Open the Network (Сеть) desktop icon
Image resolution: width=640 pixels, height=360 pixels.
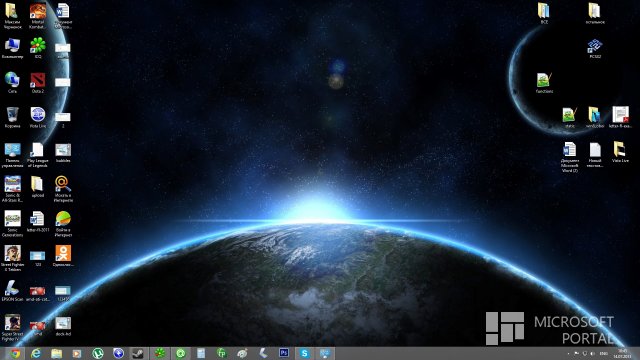pyautogui.click(x=12, y=83)
